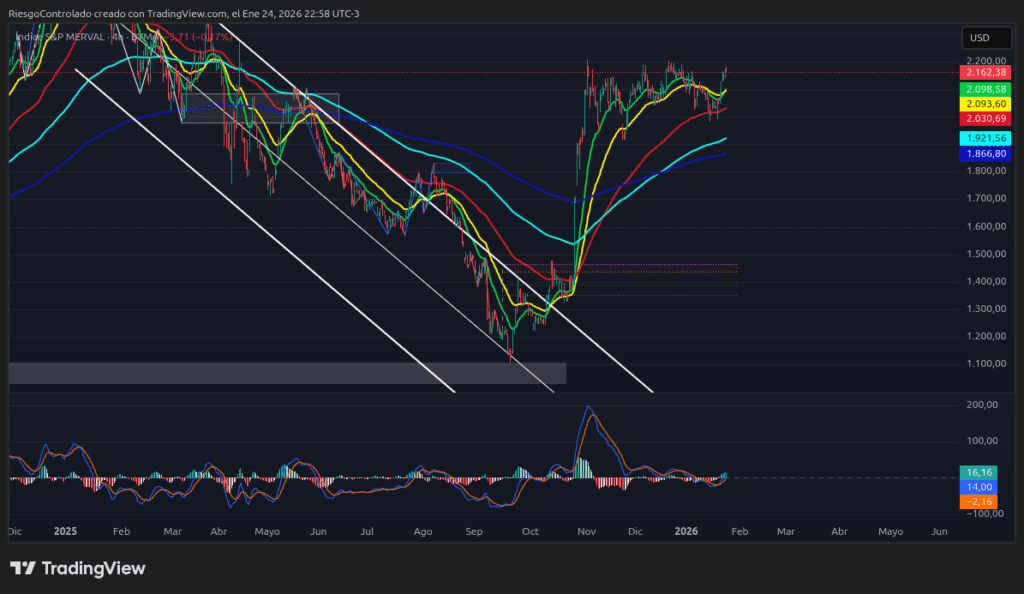Click the 2026 marker on time axis

(x=685, y=532)
